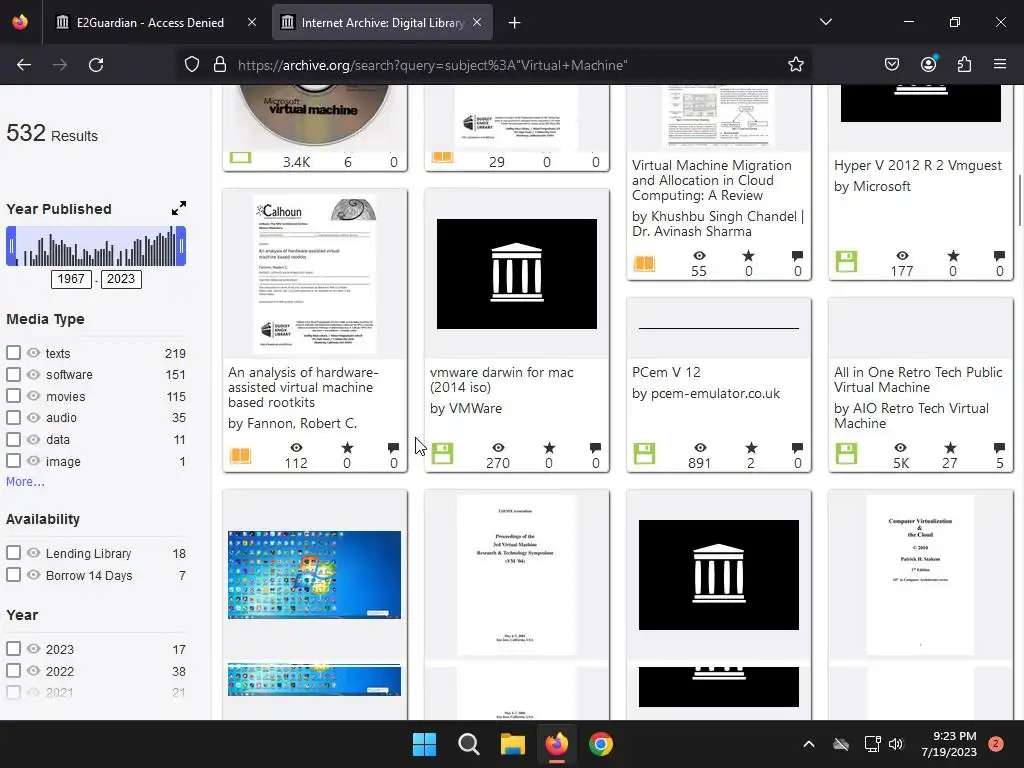Click the address bar URL
The width and height of the screenshot is (1024, 768).
pyautogui.click(x=432, y=65)
